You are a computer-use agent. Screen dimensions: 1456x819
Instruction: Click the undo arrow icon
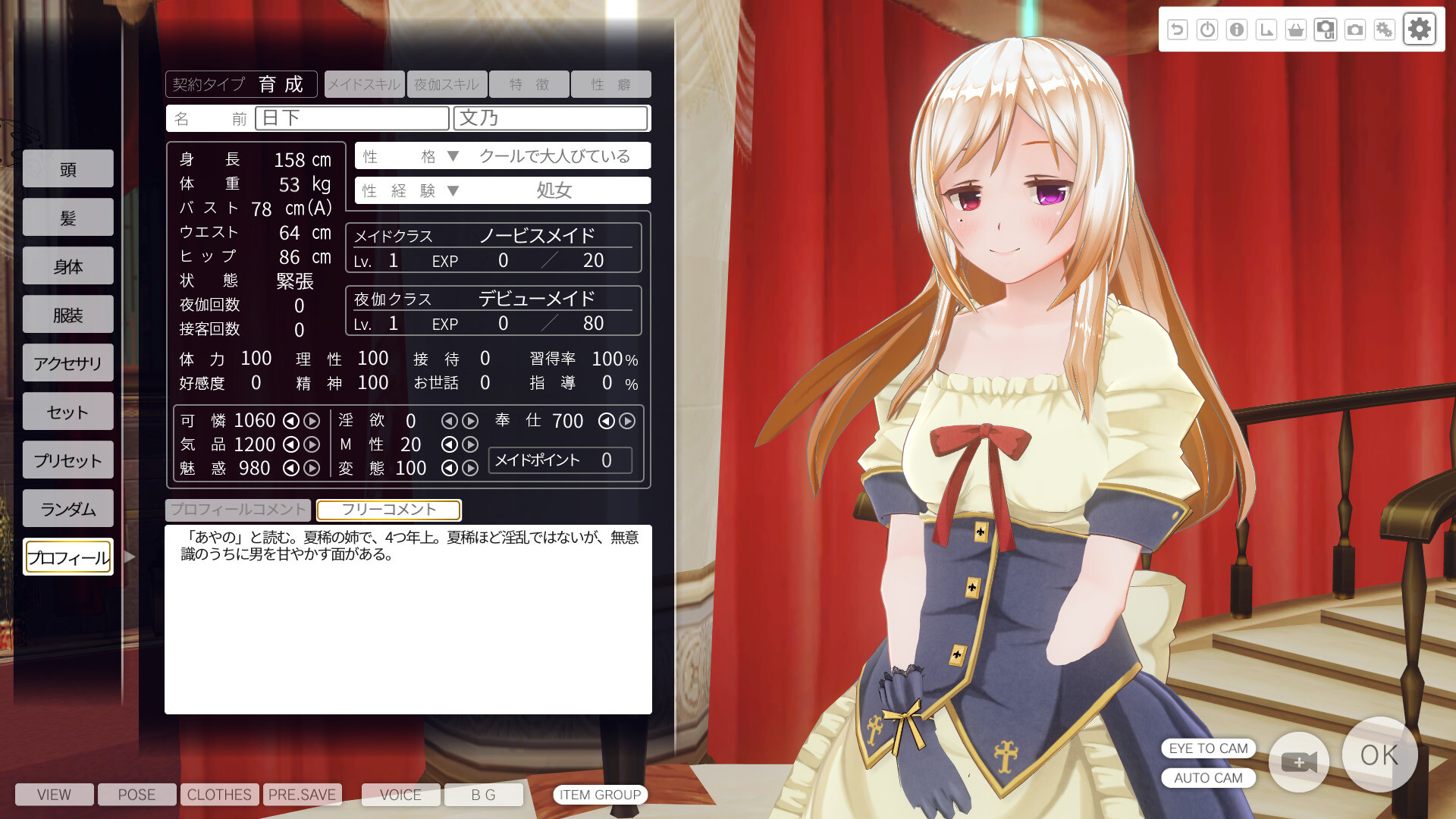click(x=1178, y=30)
